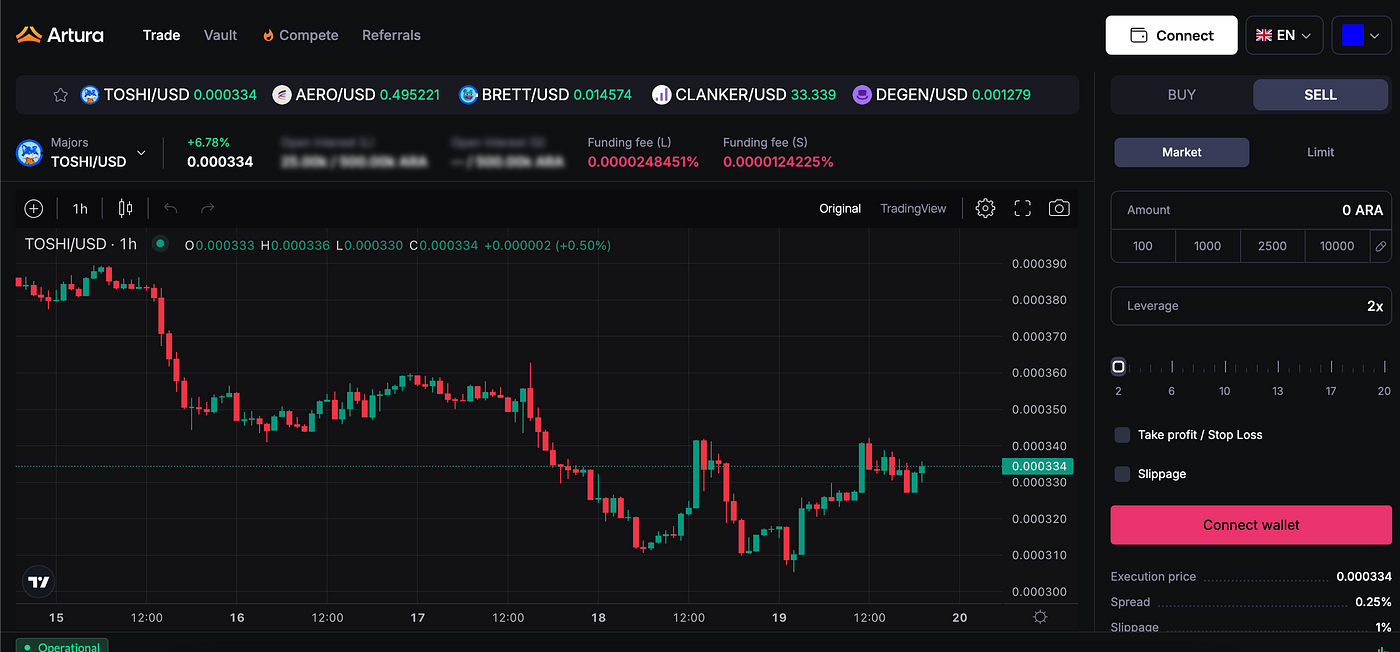Screen dimensions: 1400x652
Task: Select Market order type
Action: tap(1182, 152)
